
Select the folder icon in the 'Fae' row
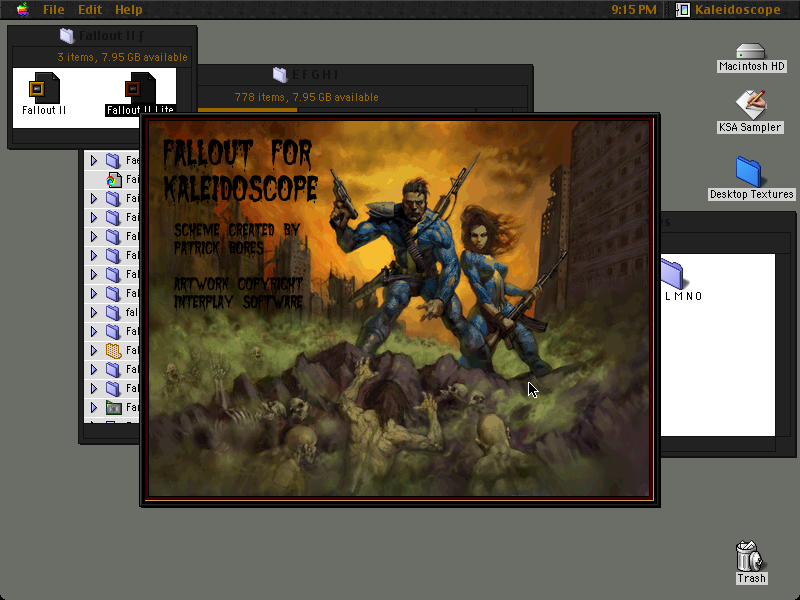tap(113, 161)
